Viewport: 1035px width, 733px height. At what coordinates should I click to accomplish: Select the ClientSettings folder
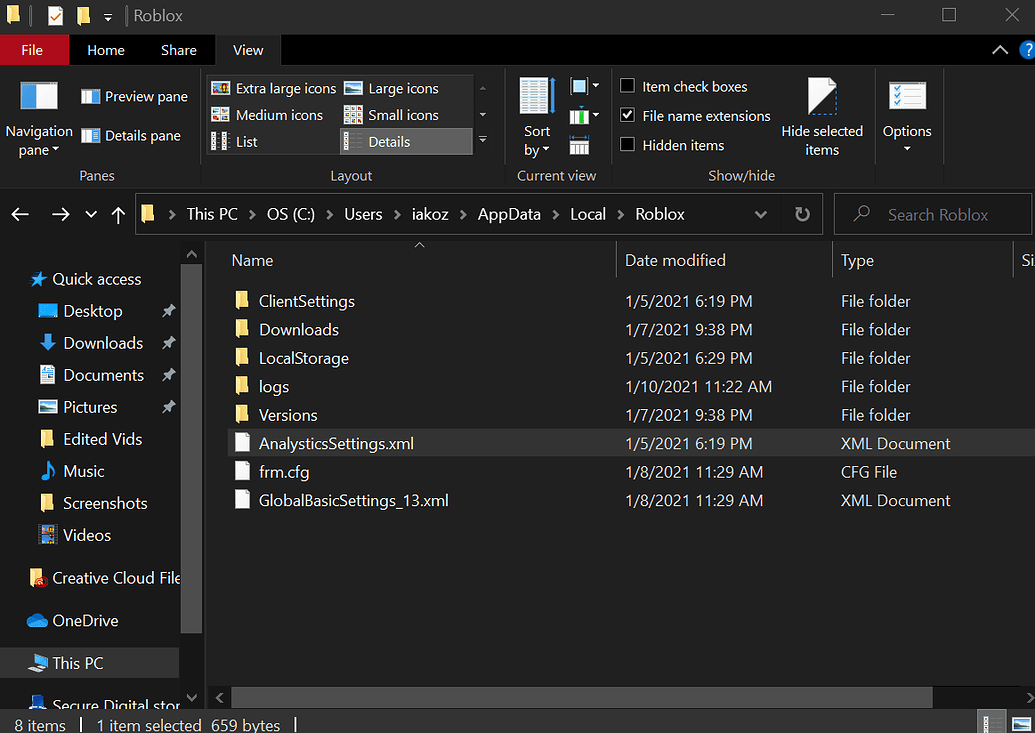306,301
